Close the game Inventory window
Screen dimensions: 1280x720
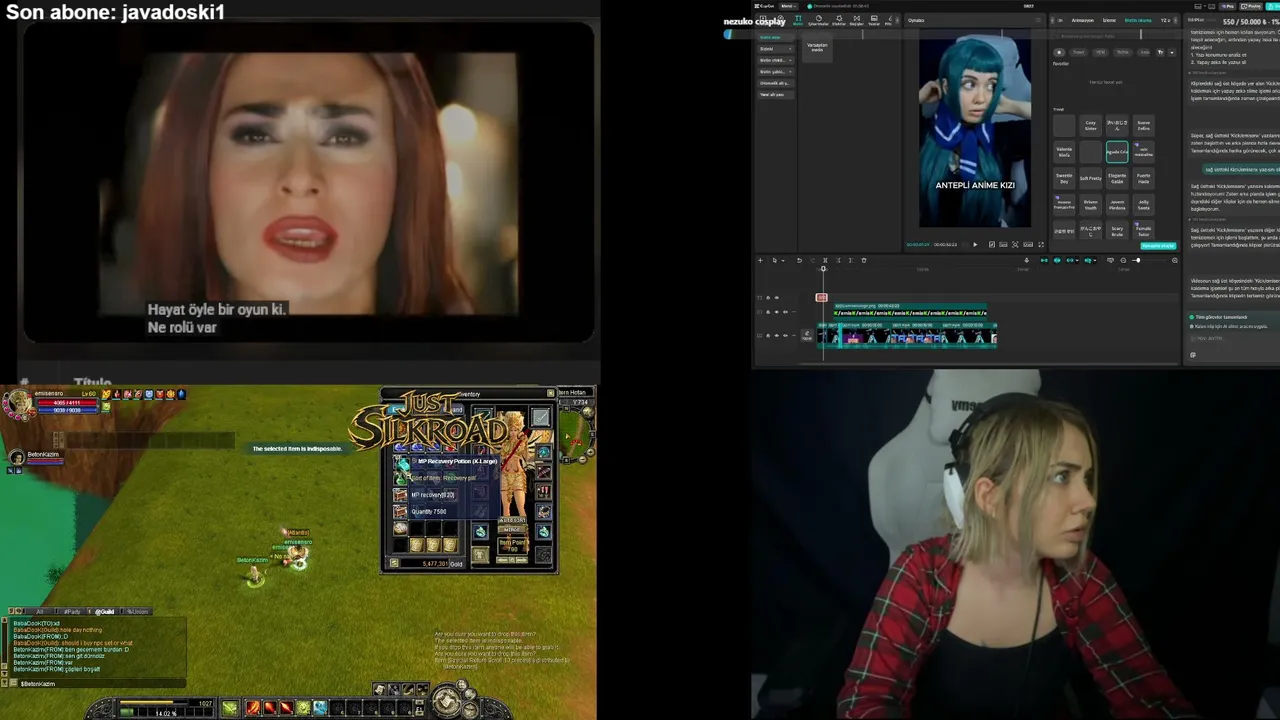point(550,393)
